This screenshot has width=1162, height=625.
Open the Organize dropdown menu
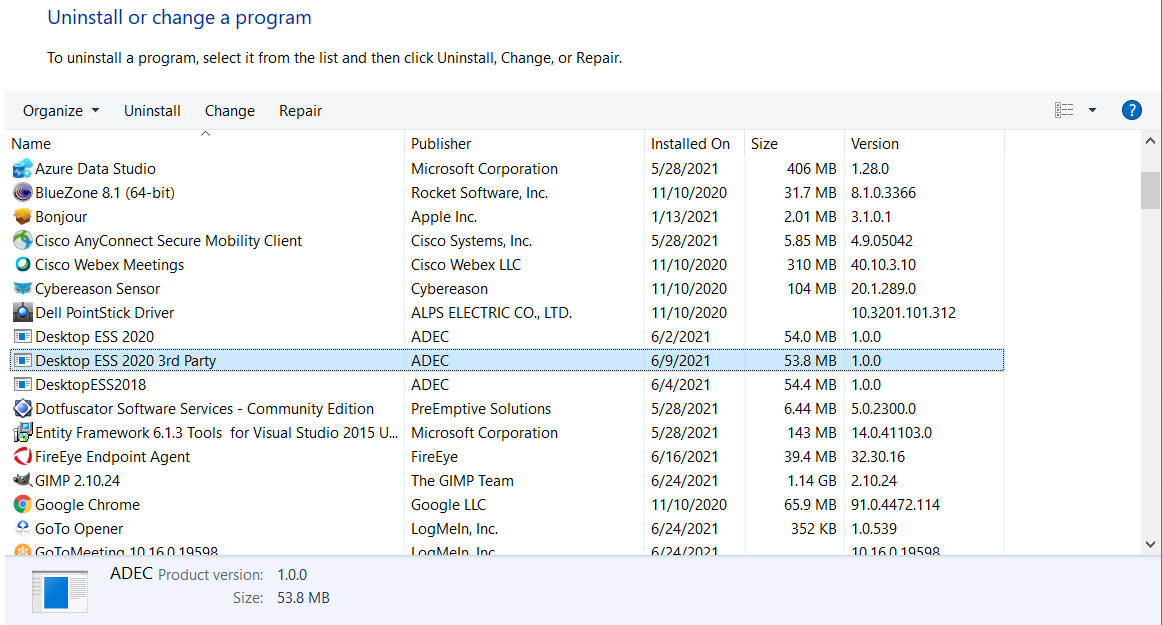61,111
